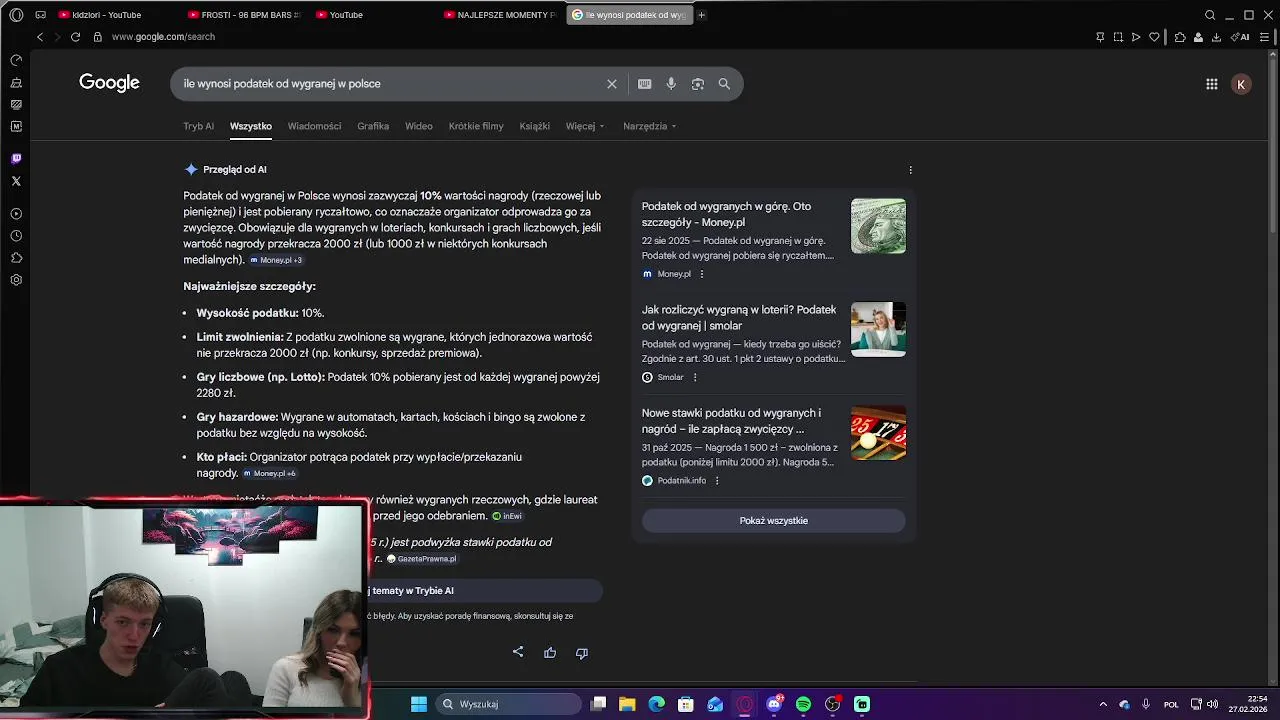Viewport: 1280px width, 720px height.
Task: Go back with the browser back arrow
Action: tap(40, 37)
